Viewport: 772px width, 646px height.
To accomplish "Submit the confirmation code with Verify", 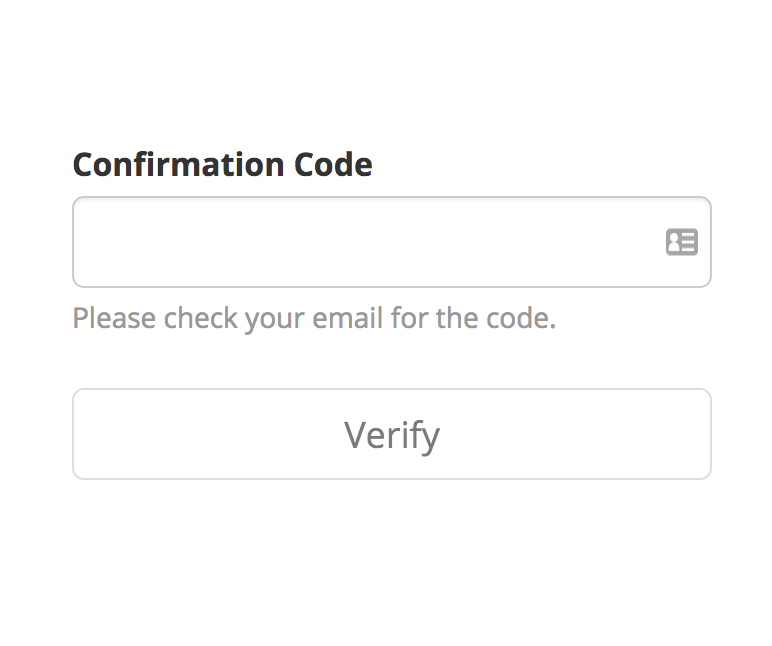I will point(392,434).
